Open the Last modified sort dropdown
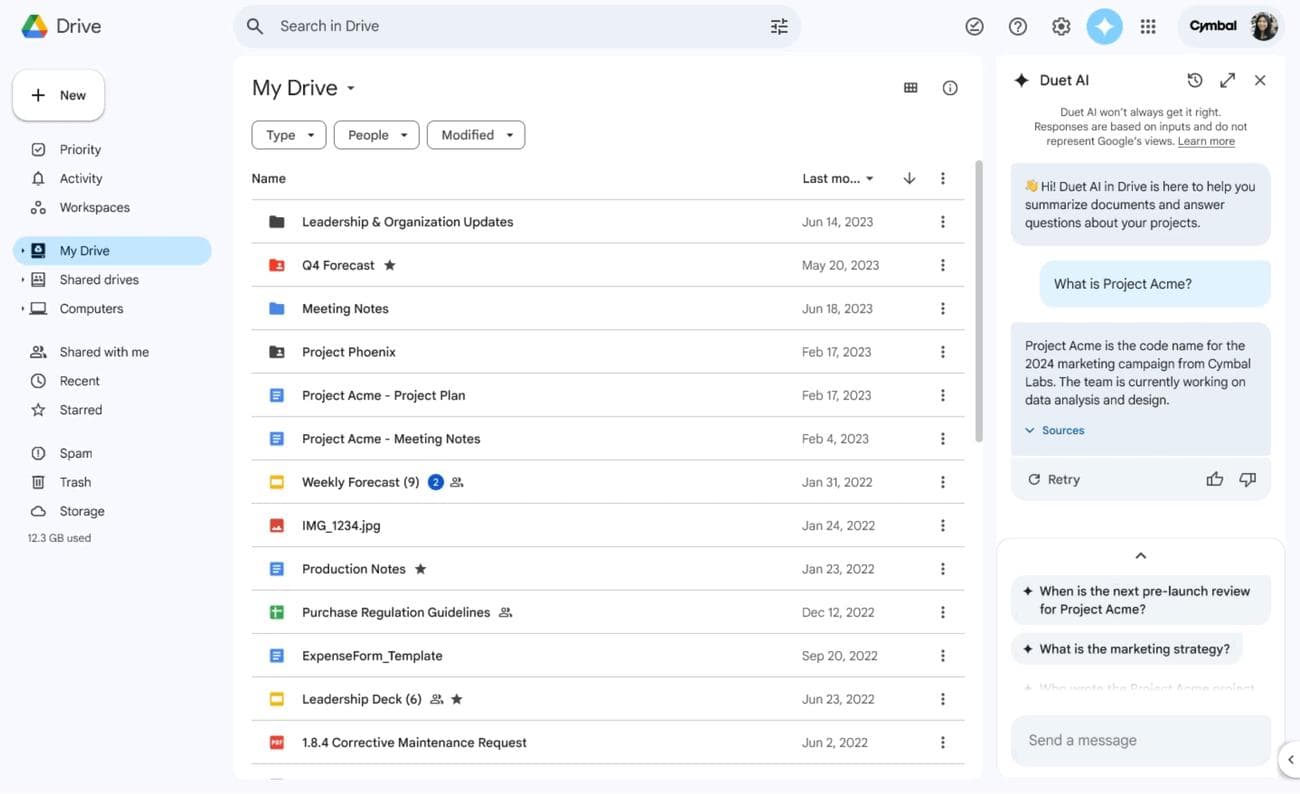 point(836,178)
